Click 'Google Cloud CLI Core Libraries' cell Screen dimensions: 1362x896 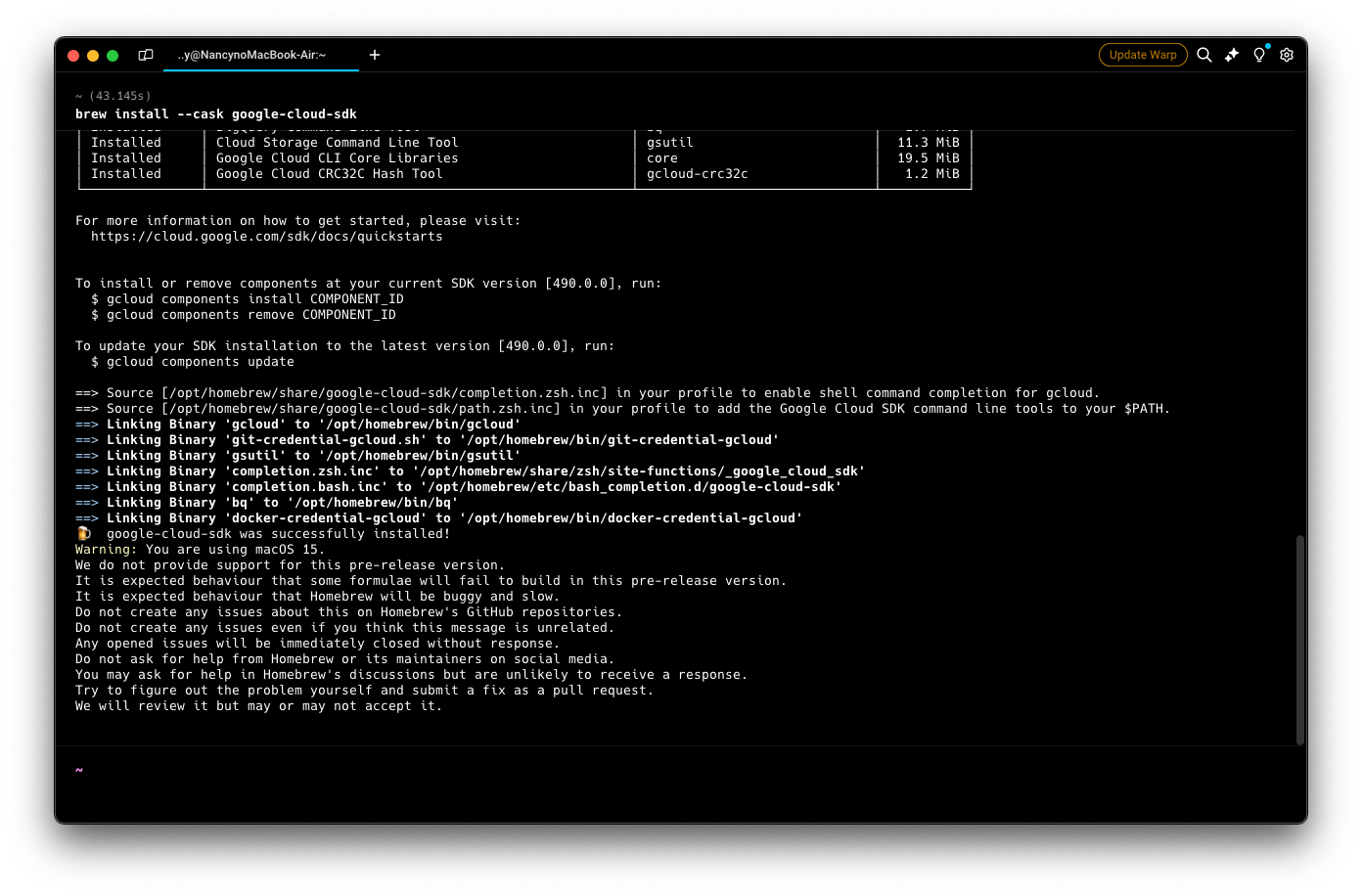[338, 158]
